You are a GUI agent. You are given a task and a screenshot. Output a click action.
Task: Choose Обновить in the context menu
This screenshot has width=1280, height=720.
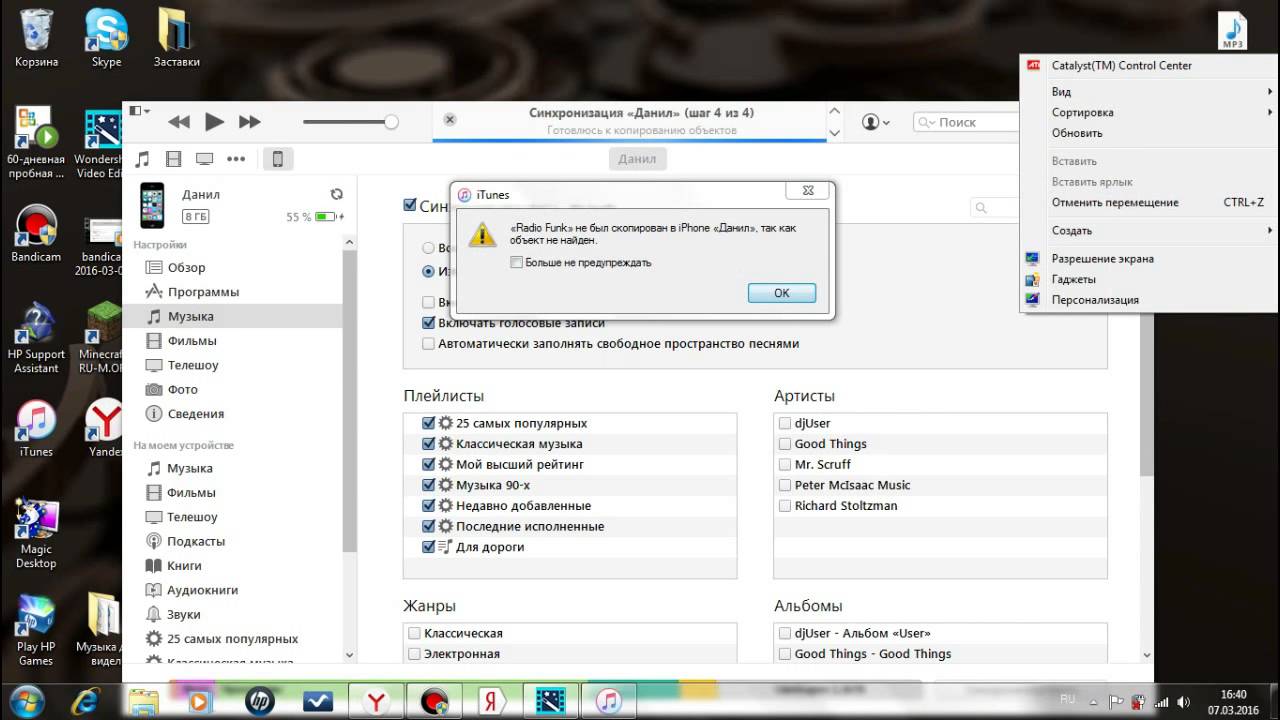(1149, 133)
